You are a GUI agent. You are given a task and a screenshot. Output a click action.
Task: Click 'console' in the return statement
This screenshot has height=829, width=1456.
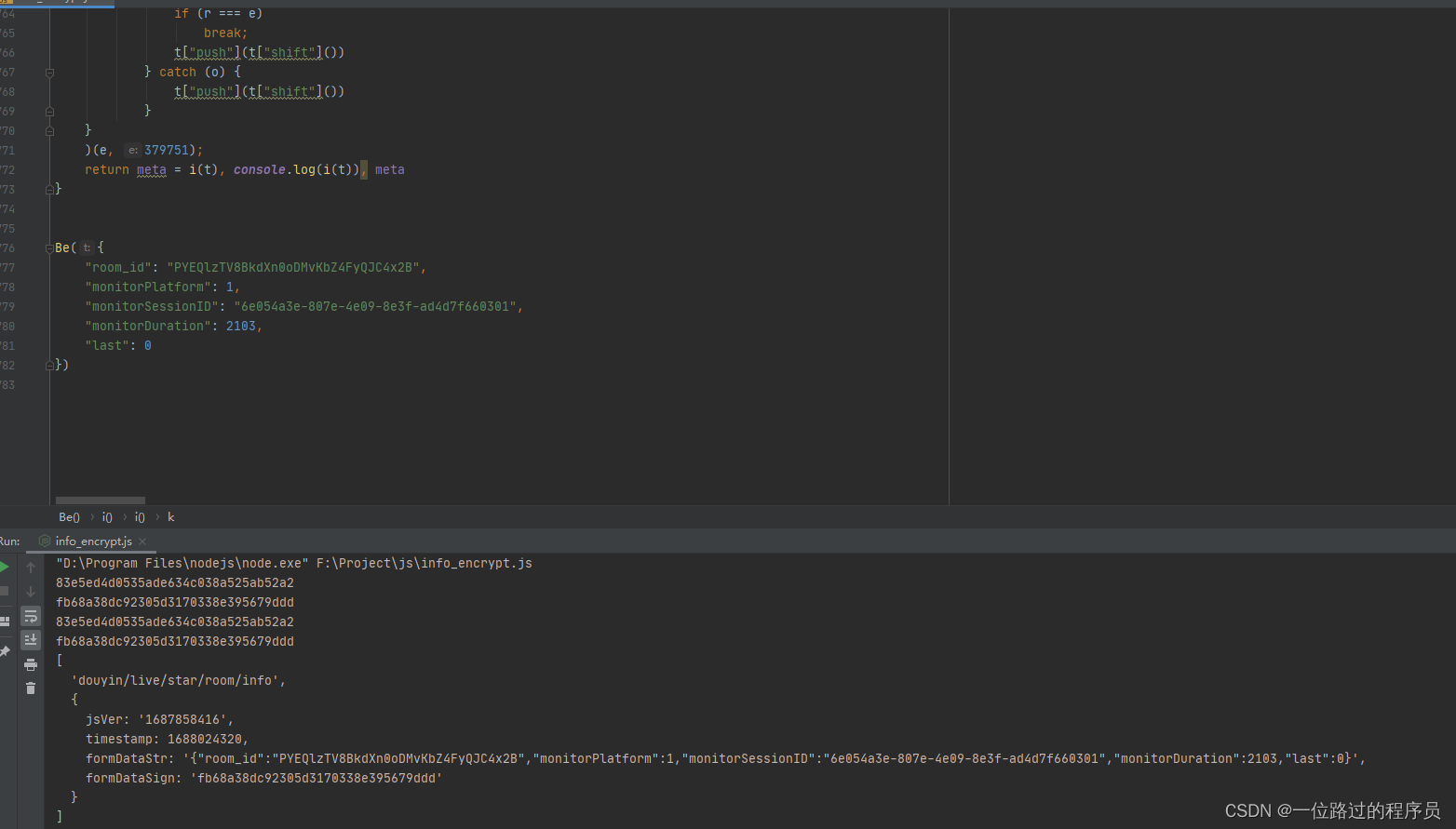[x=259, y=169]
